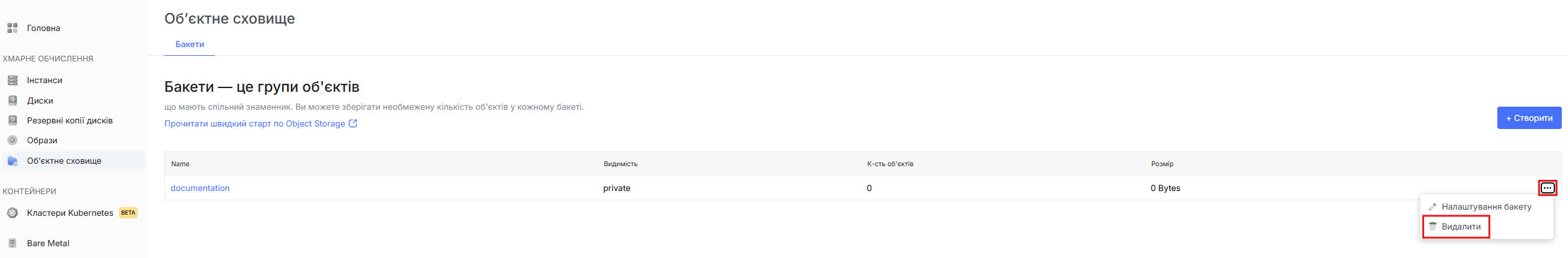Screen dimensions: 1568x258
Task: Toggle the three-dot actions menu for documentation
Action: coord(1548,188)
